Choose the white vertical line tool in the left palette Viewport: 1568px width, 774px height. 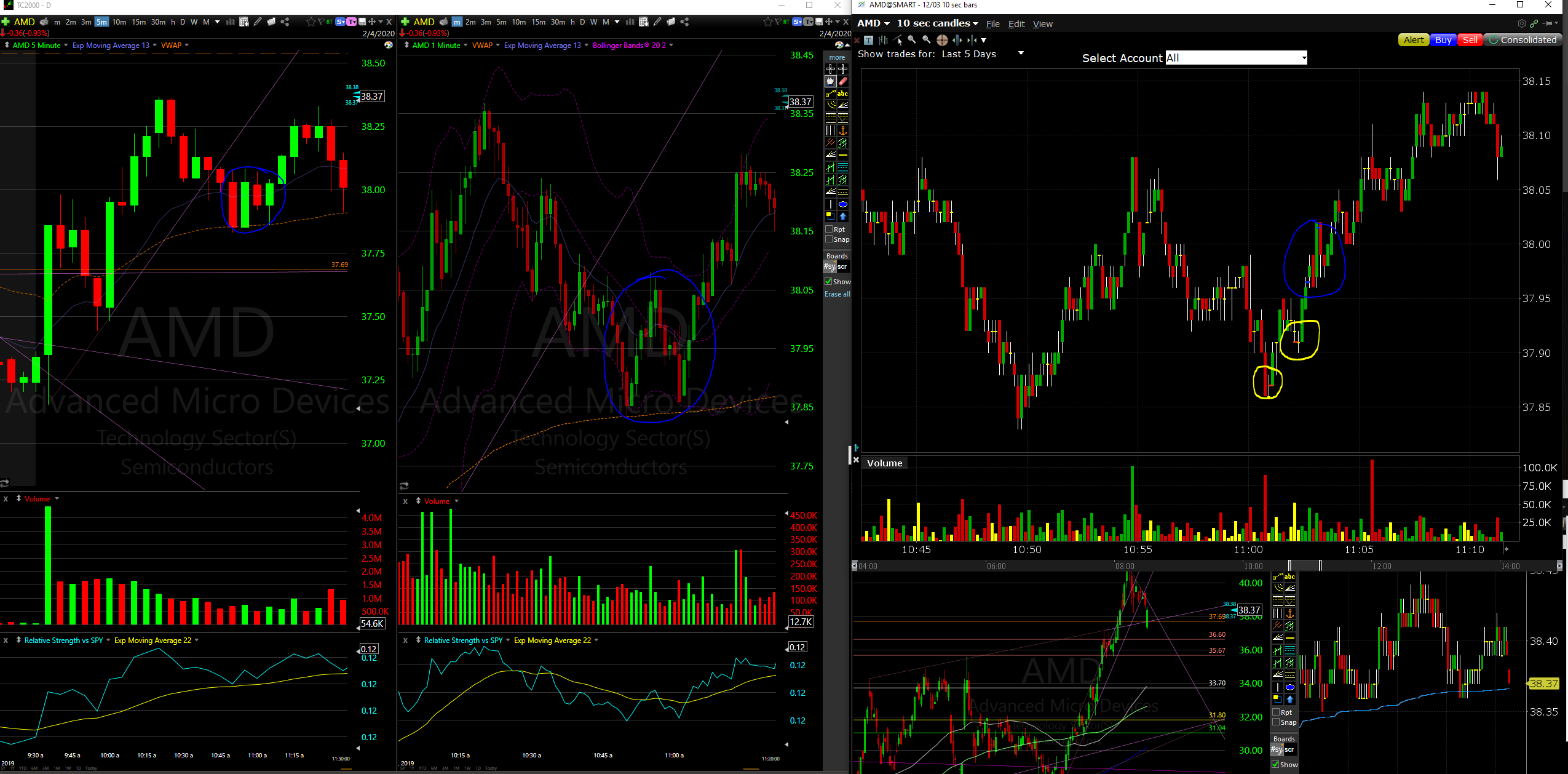[831, 204]
